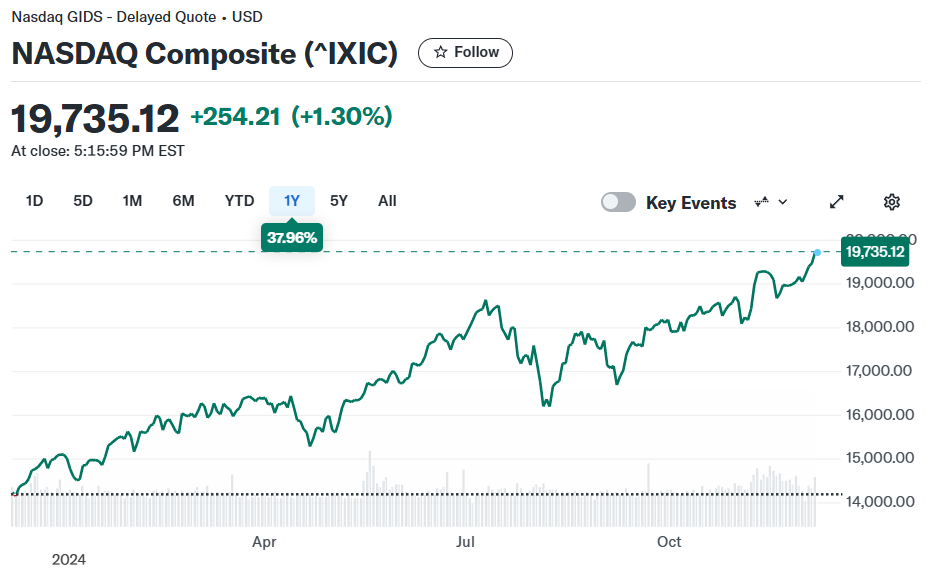Choose the 5Y range tab
Image resolution: width=928 pixels, height=573 pixels.
tap(339, 201)
